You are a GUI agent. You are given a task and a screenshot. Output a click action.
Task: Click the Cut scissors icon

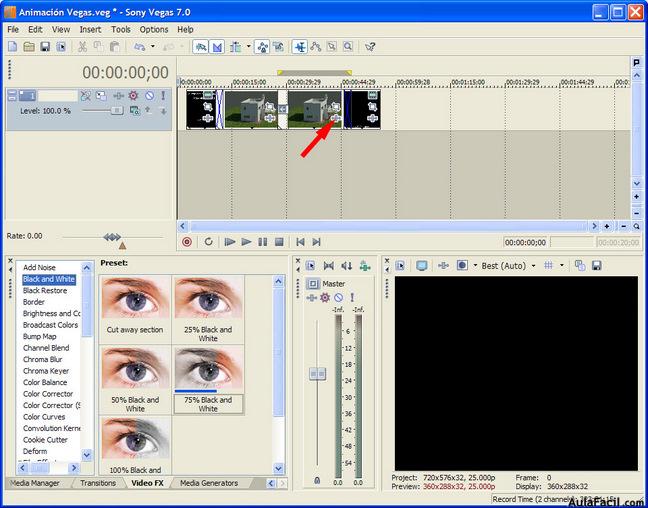click(82, 47)
